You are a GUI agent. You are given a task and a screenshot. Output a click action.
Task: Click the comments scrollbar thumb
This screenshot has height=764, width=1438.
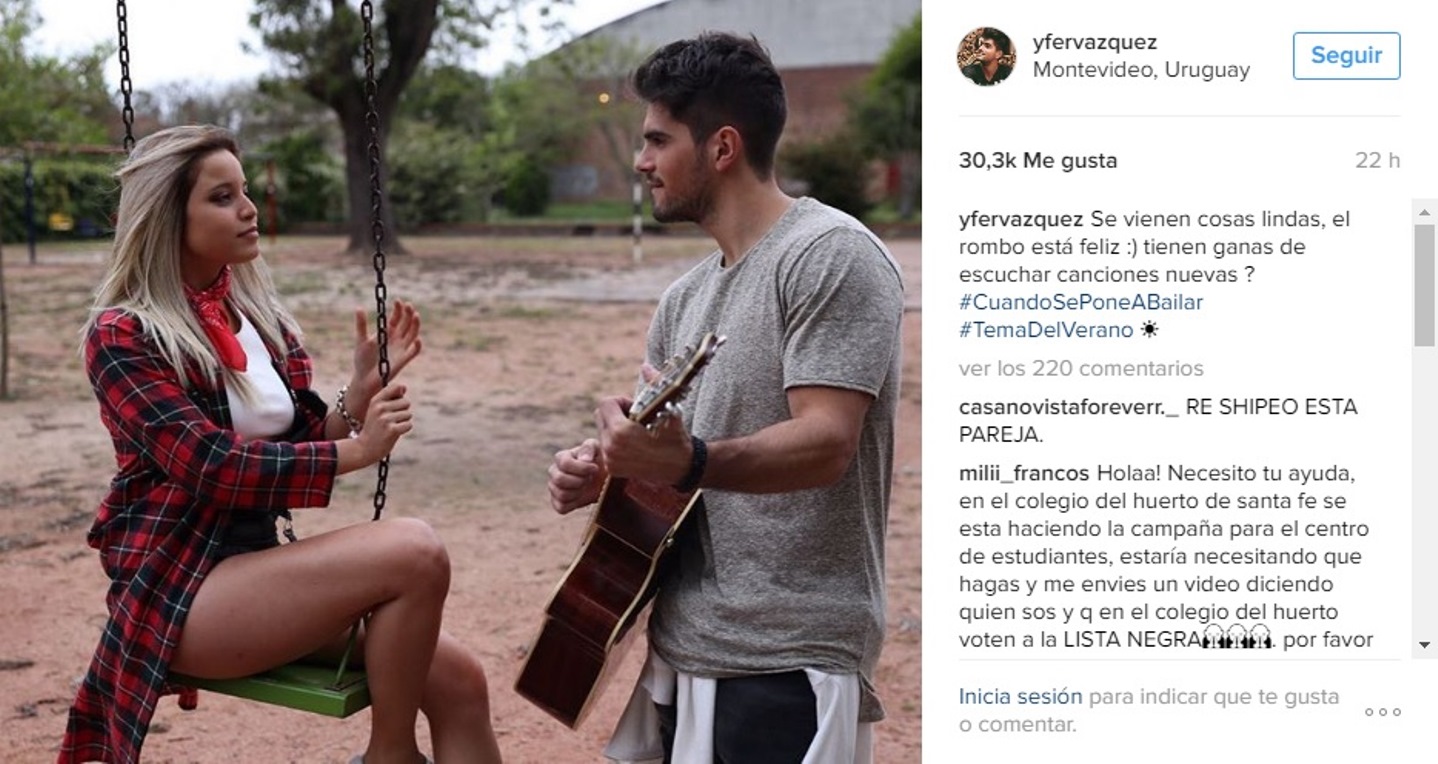(1425, 285)
